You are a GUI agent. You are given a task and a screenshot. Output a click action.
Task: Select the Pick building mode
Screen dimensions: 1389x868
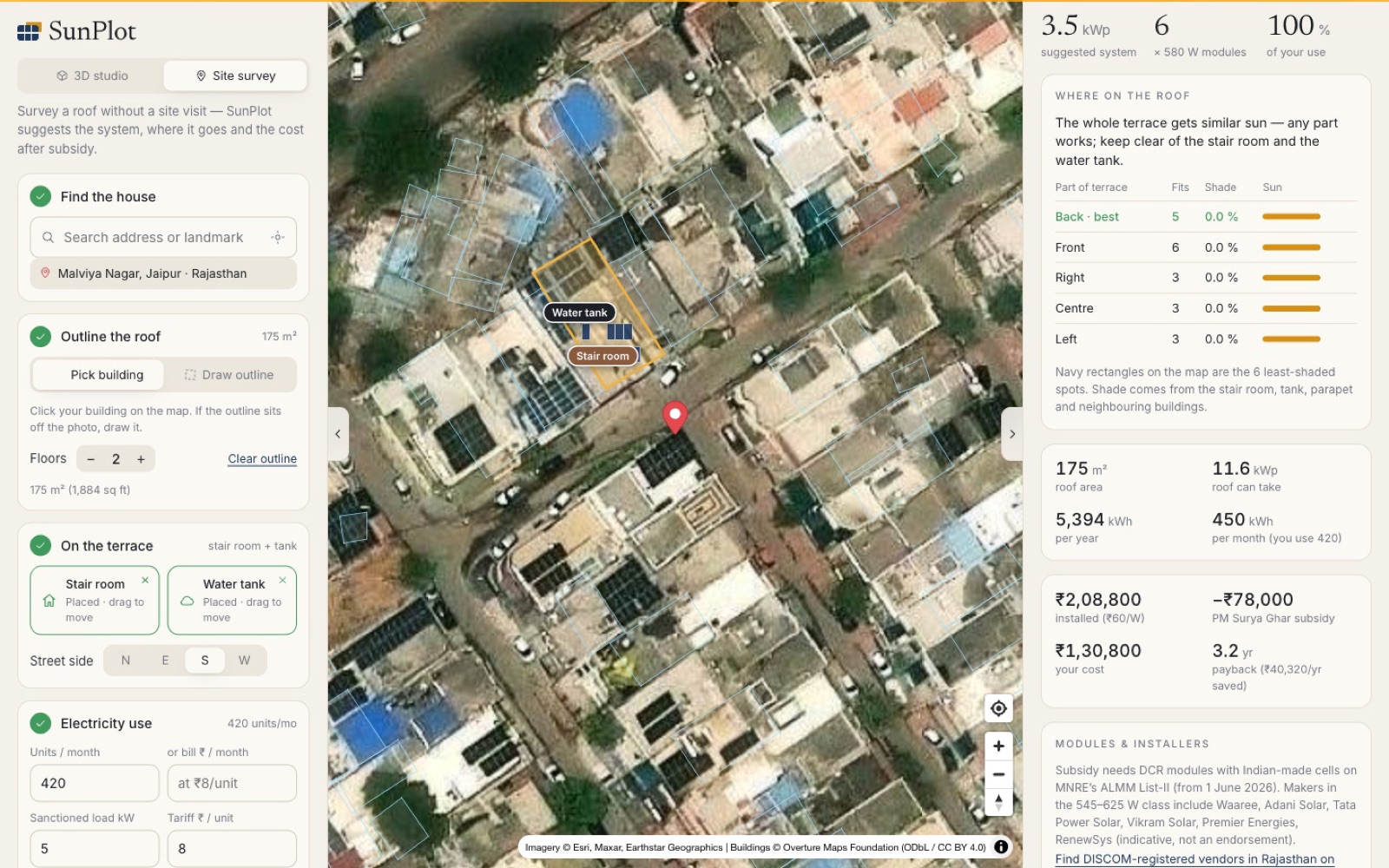click(x=98, y=375)
